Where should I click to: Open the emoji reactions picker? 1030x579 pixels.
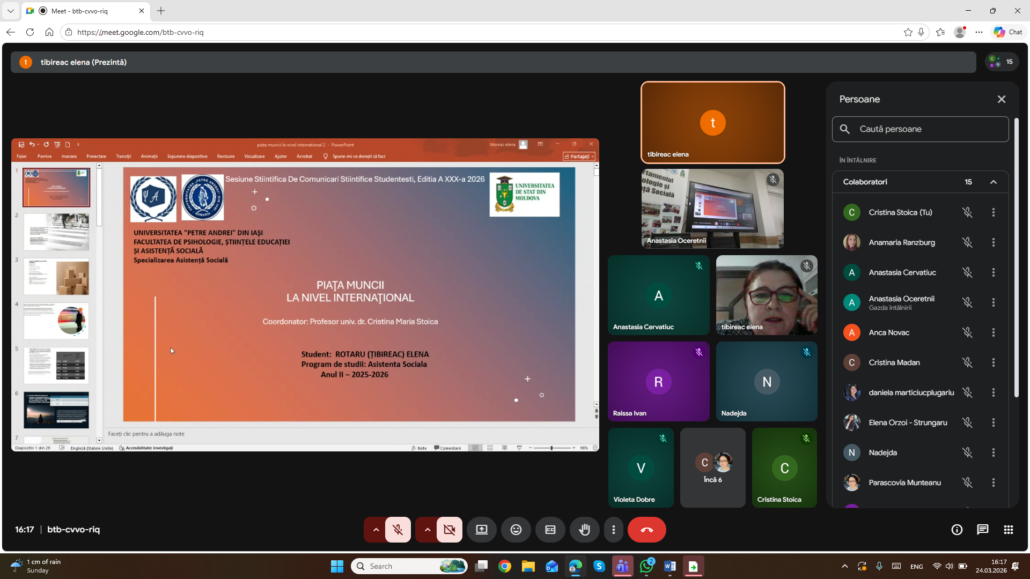pos(516,530)
